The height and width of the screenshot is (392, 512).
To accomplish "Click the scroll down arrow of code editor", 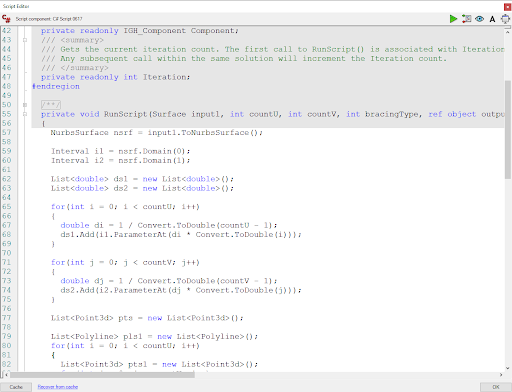I will click(x=507, y=368).
